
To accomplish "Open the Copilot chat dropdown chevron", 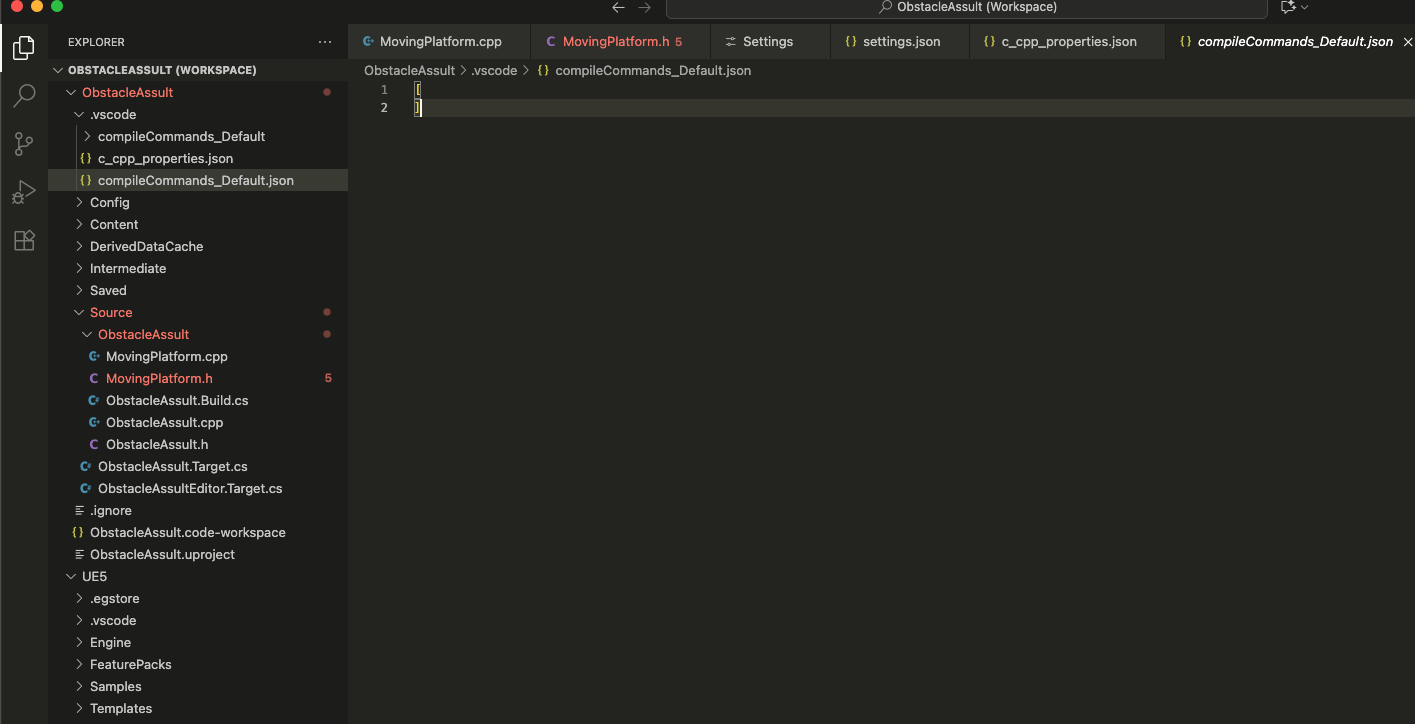I will tap(1304, 7).
